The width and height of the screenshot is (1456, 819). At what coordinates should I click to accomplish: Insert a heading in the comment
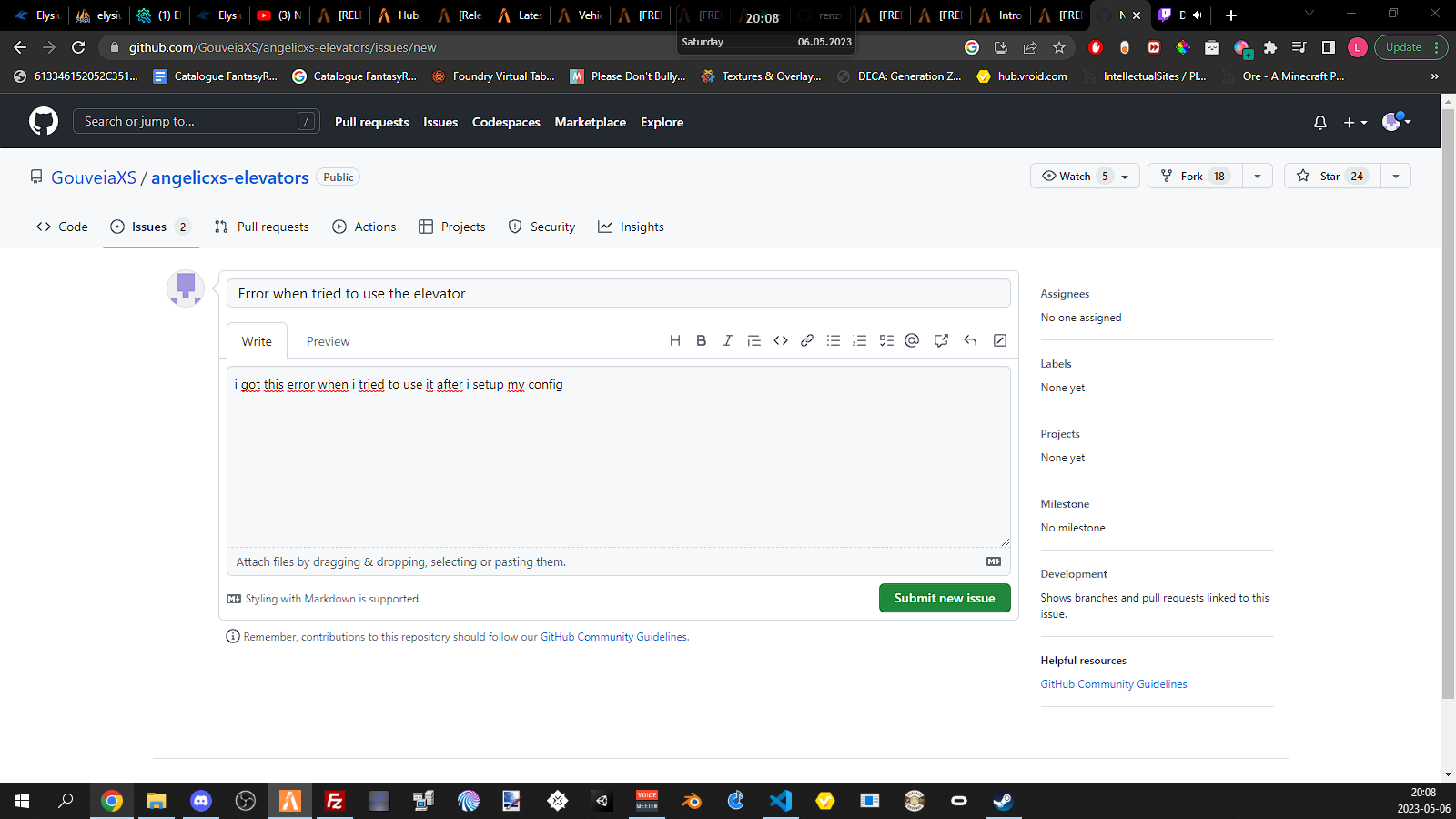tap(674, 339)
